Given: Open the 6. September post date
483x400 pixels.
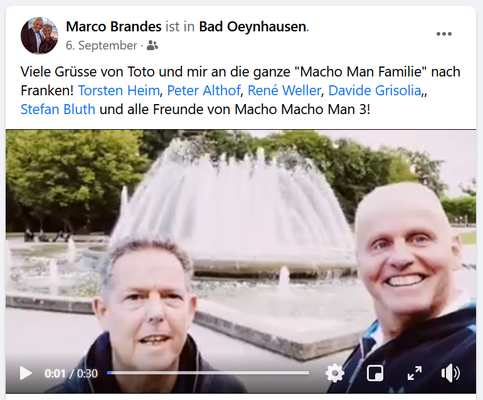Looking at the screenshot, I should point(101,45).
